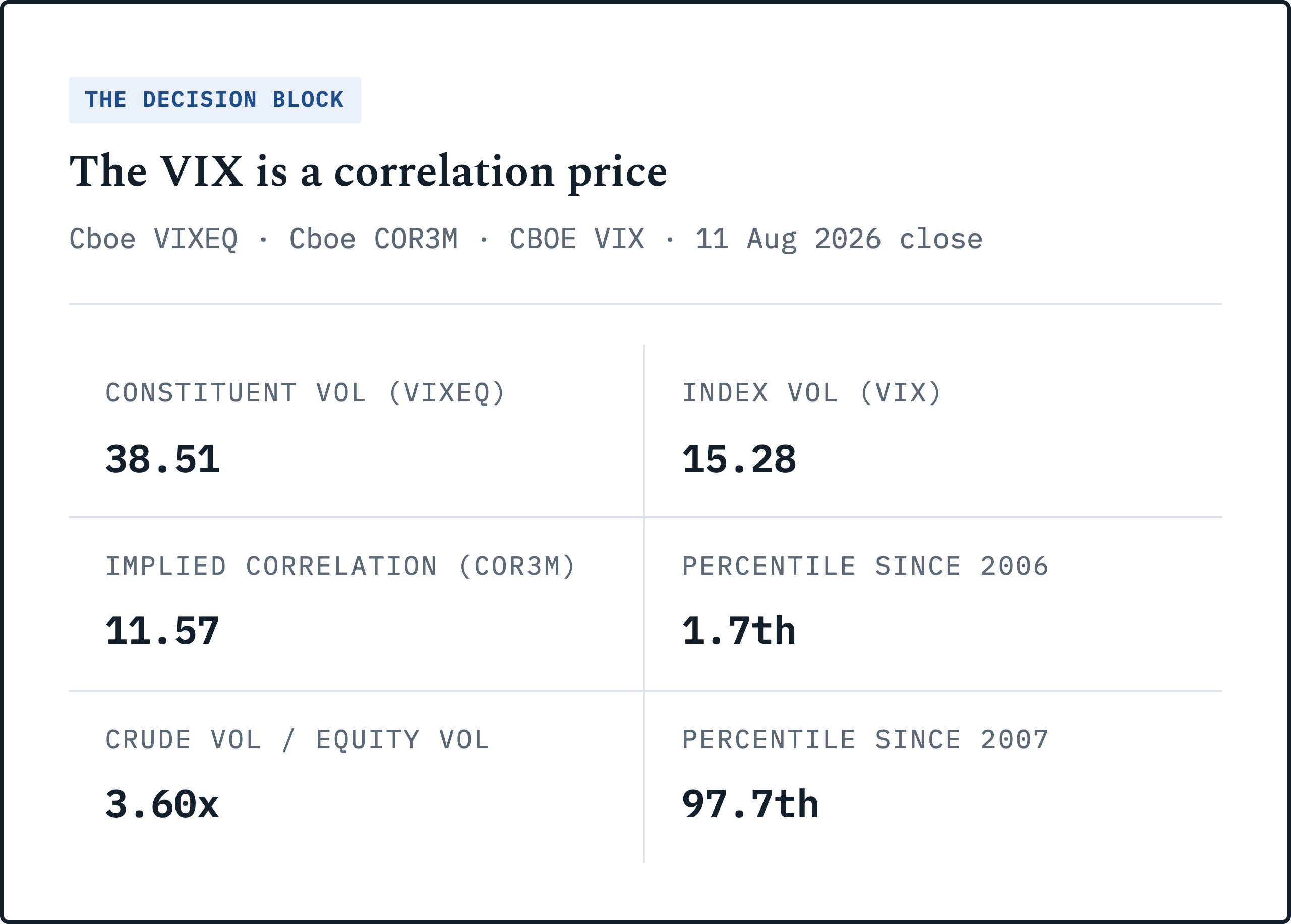This screenshot has height=924, width=1291.
Task: Click the 97.7th percentile value
Action: (750, 804)
